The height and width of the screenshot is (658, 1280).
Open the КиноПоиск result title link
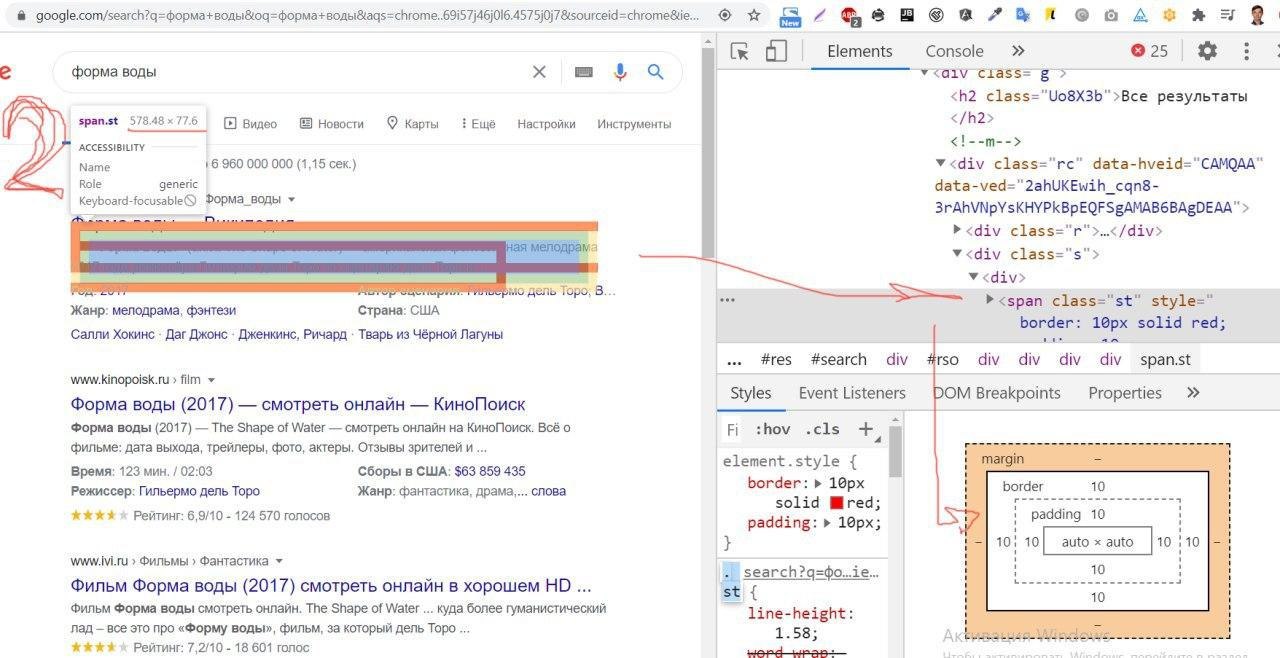[x=298, y=404]
